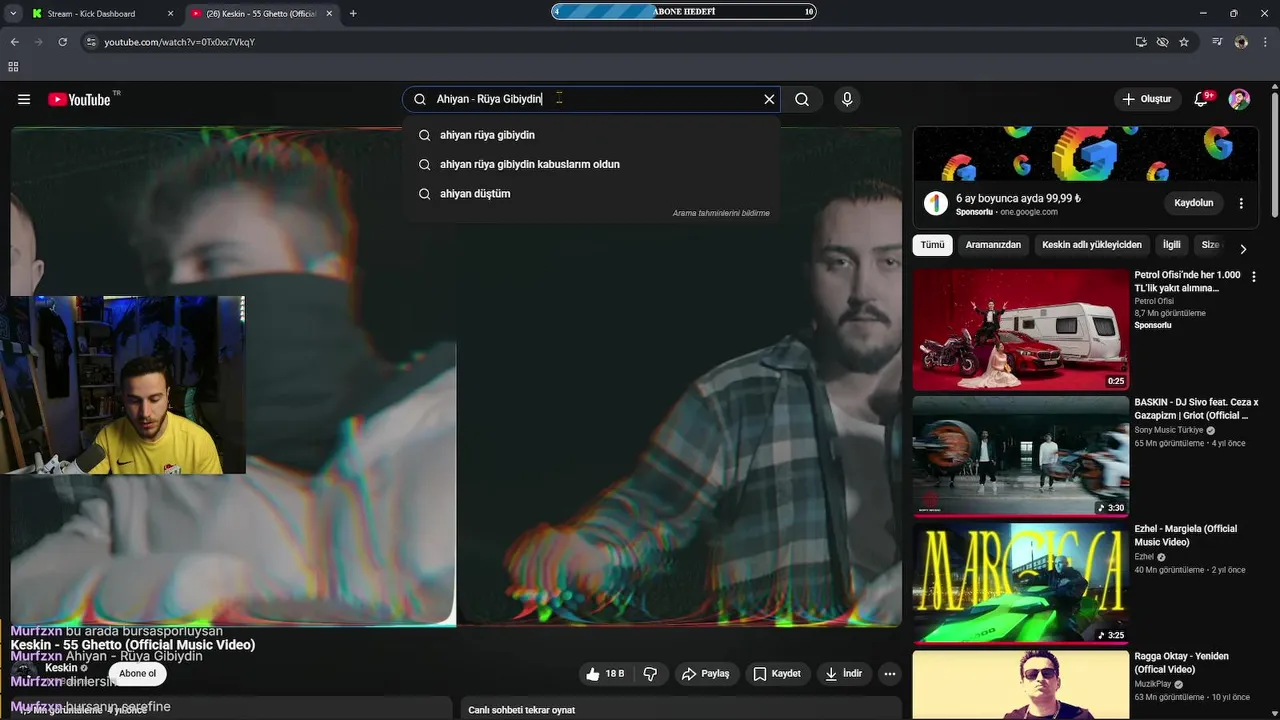Save video using Kaydet button
Image resolution: width=1280 pixels, height=720 pixels.
pos(777,674)
